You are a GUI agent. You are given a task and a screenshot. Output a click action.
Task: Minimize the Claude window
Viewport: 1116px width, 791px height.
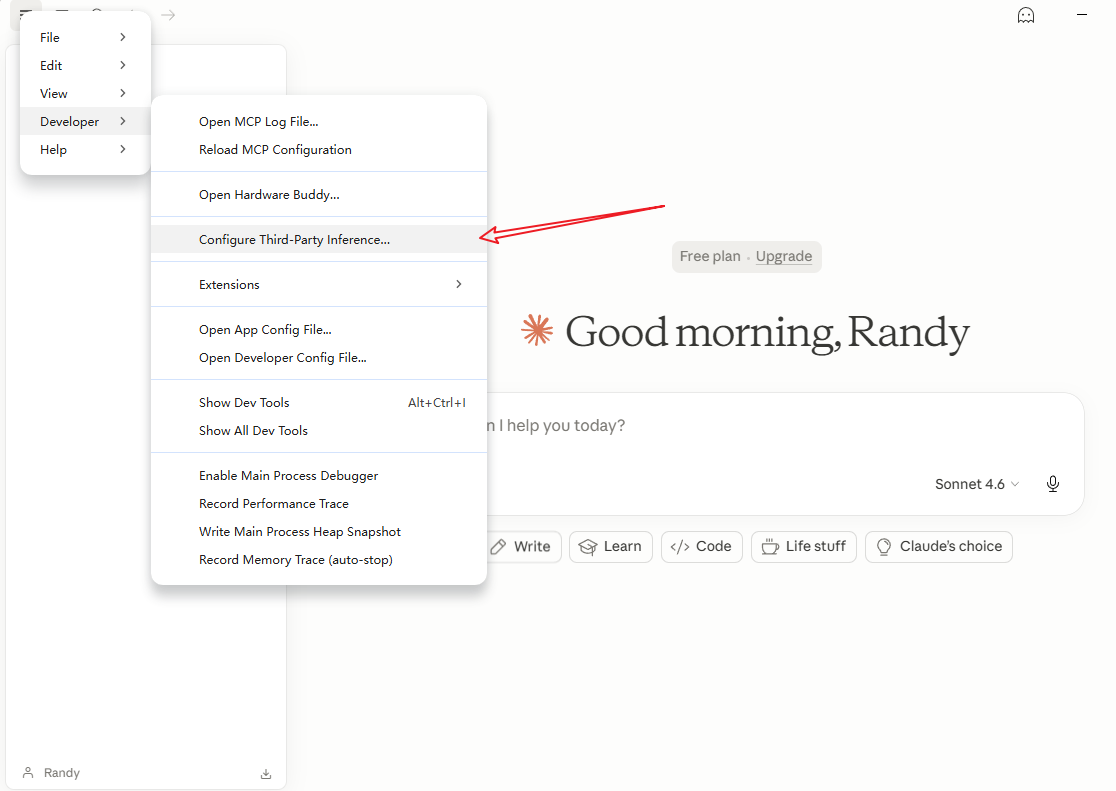(x=1082, y=15)
